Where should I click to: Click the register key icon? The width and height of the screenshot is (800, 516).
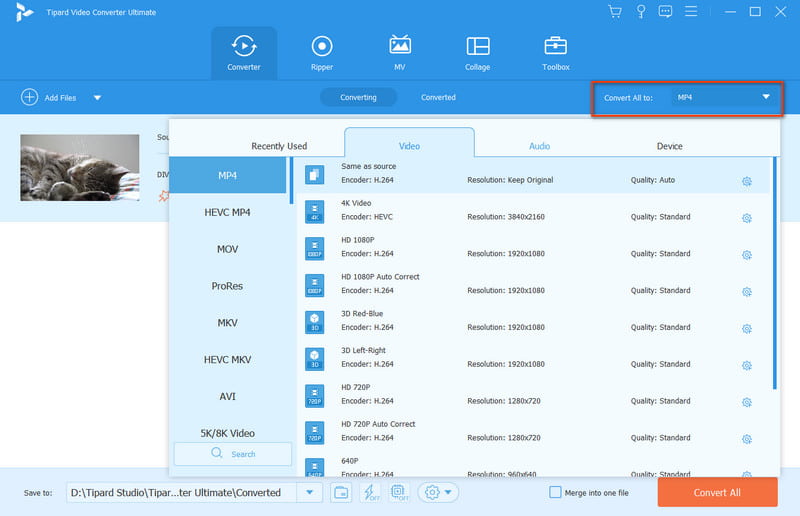[x=641, y=12]
